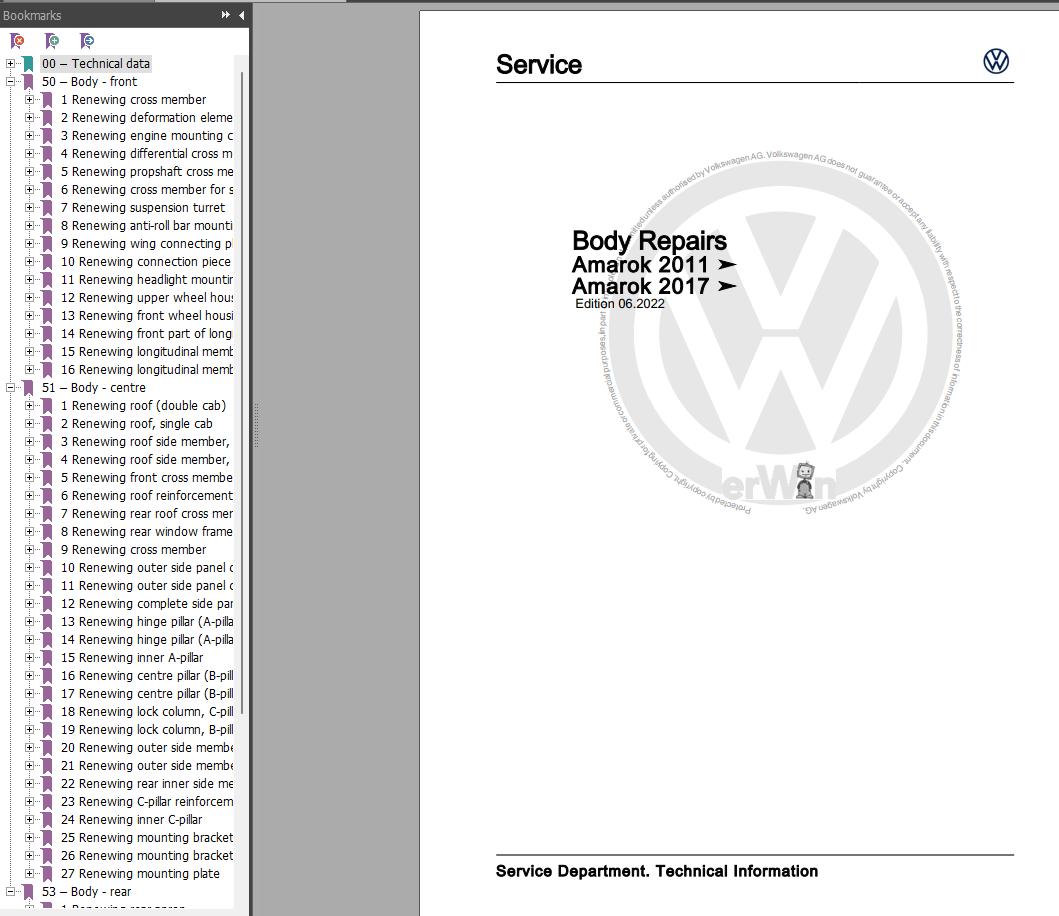The width and height of the screenshot is (1059, 916).
Task: Go to '7 Renewing rear roof cross mer'
Action: (147, 514)
